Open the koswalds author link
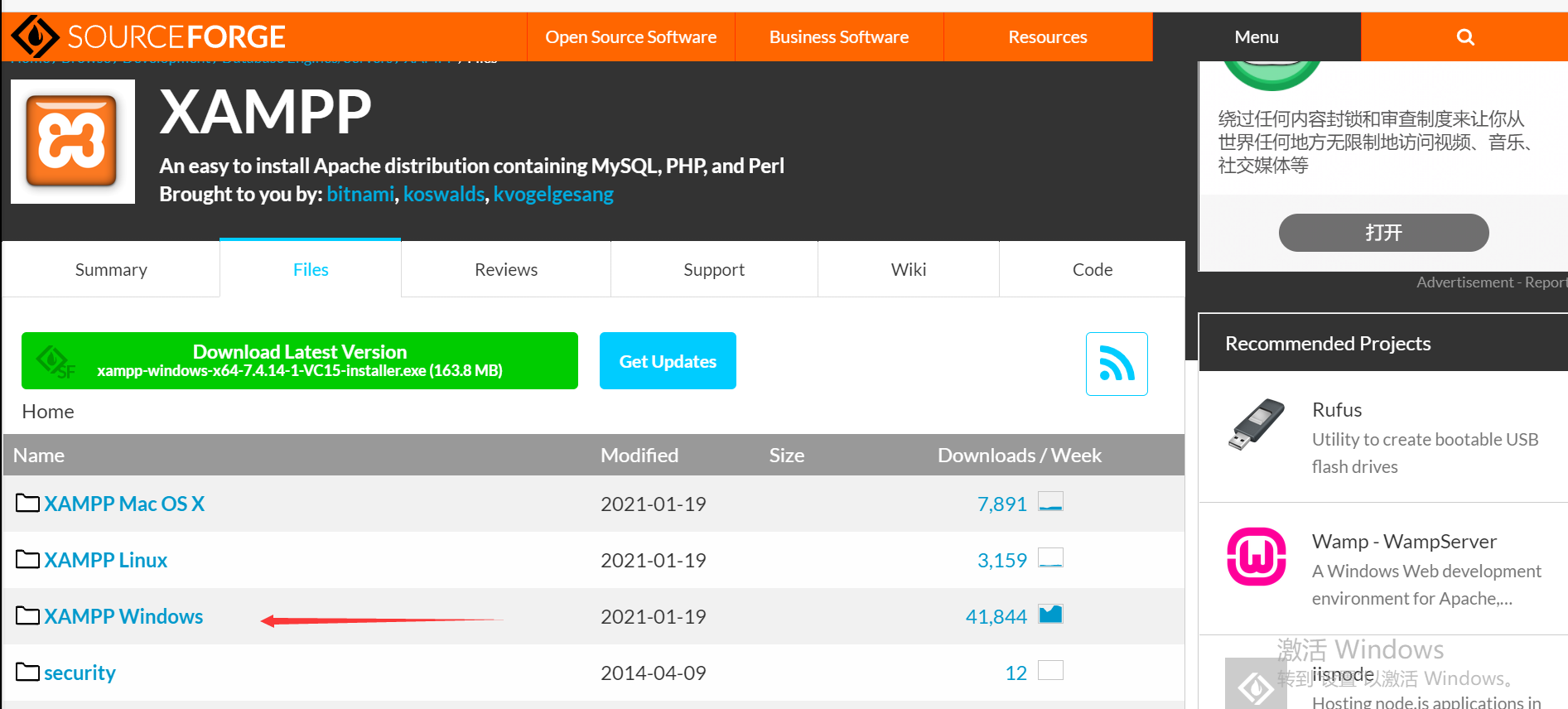This screenshot has width=1568, height=709. pyautogui.click(x=444, y=194)
